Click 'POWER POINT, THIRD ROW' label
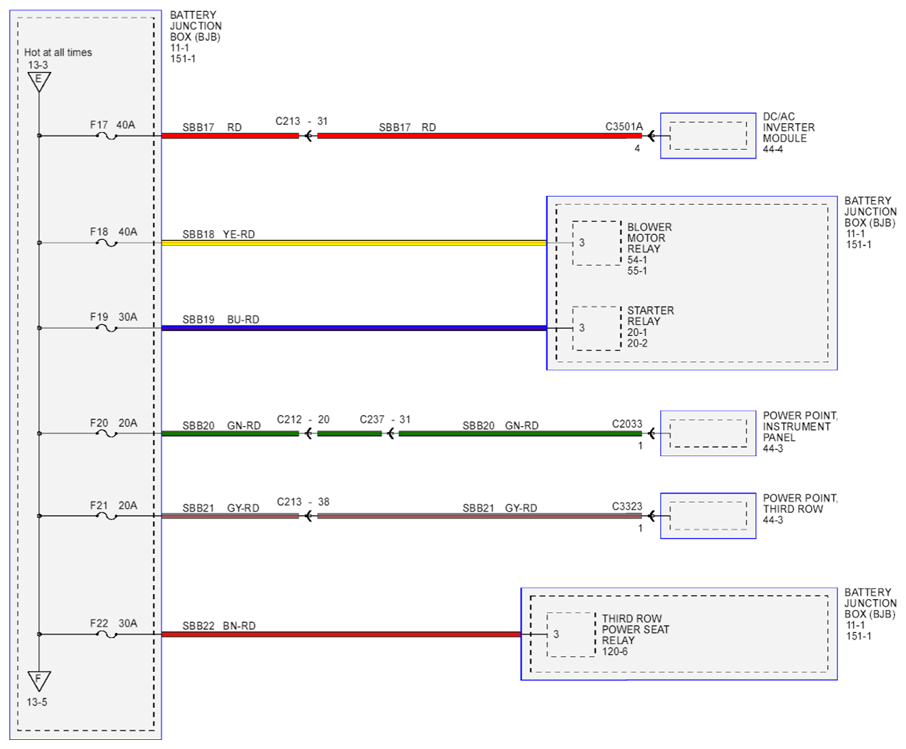 pos(800,504)
